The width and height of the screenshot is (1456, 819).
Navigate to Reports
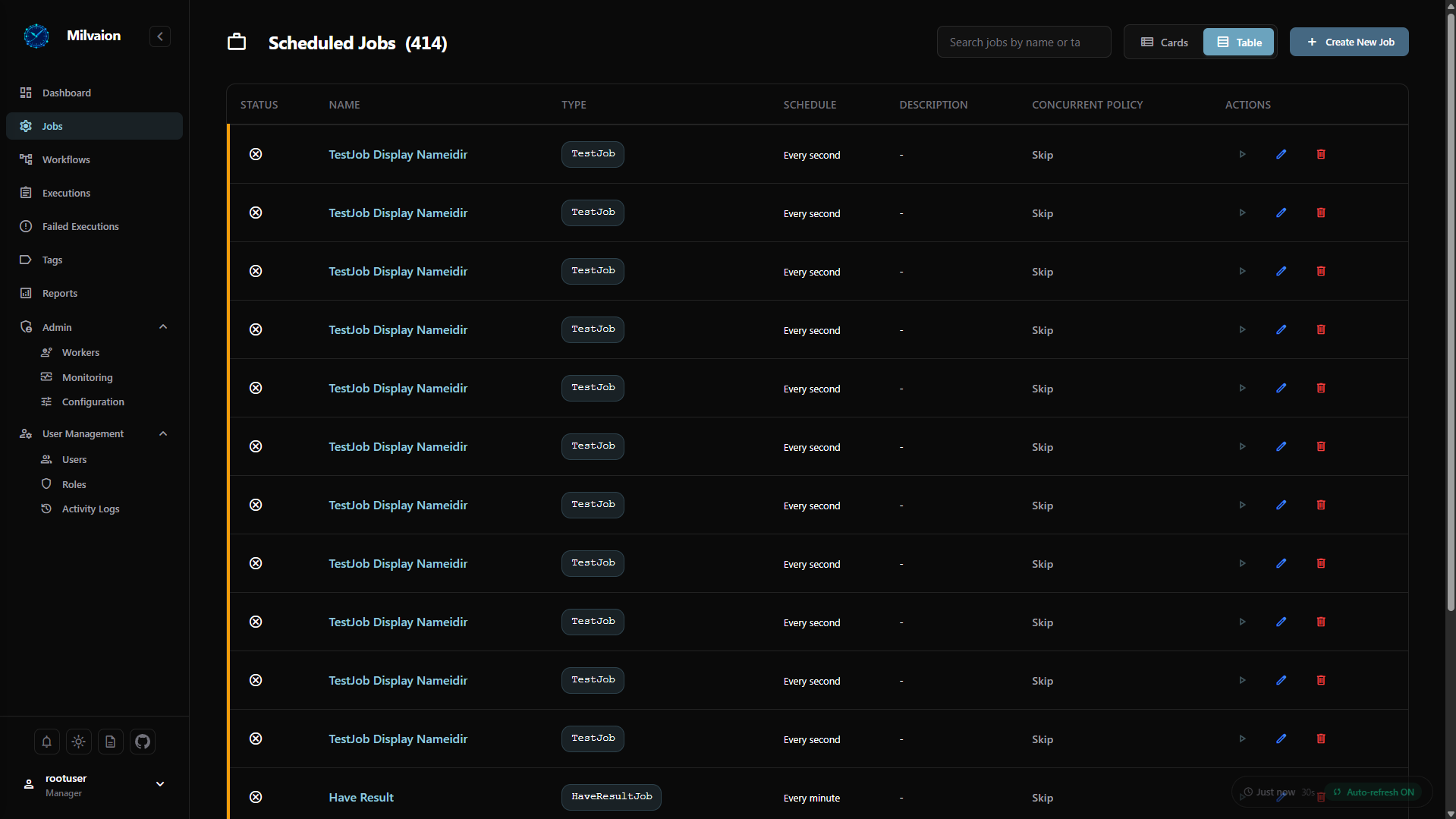[94, 293]
